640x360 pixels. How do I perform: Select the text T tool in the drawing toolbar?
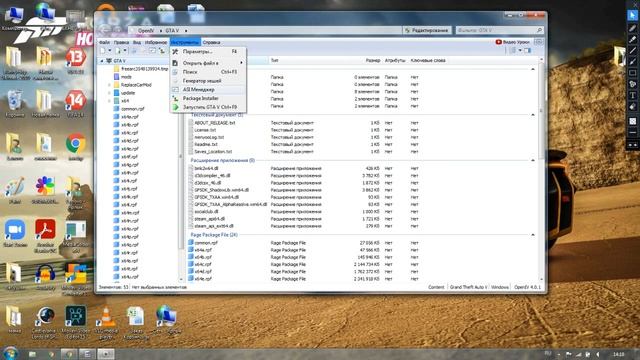[x=632, y=95]
